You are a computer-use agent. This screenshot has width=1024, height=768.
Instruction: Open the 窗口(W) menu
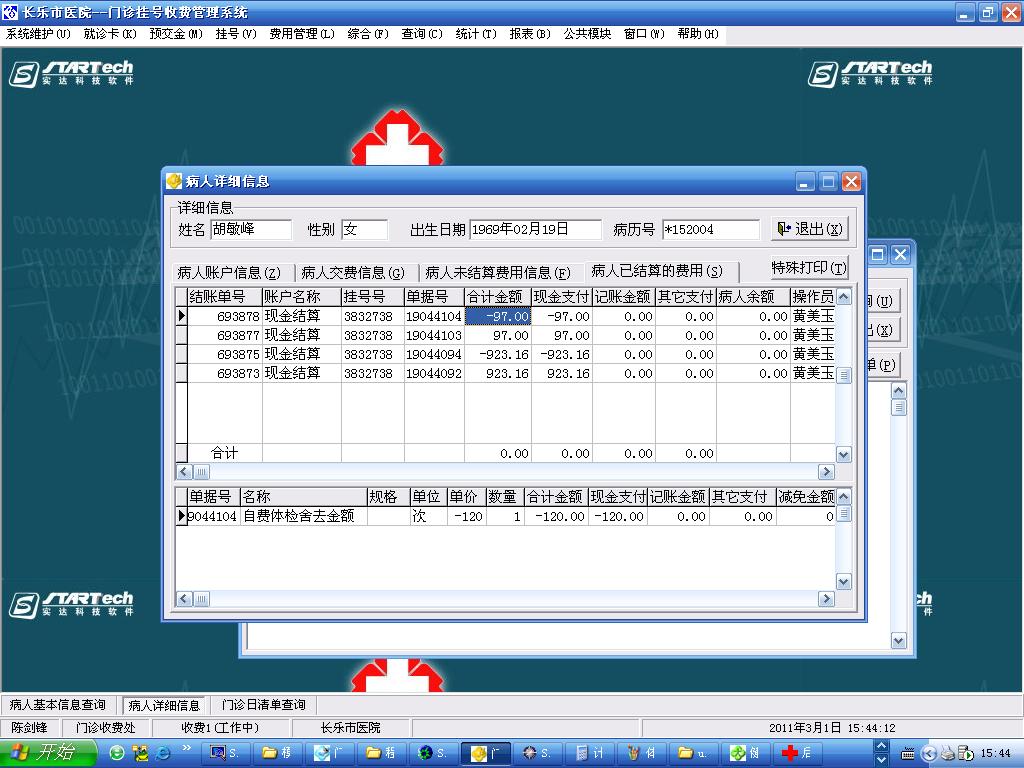644,33
